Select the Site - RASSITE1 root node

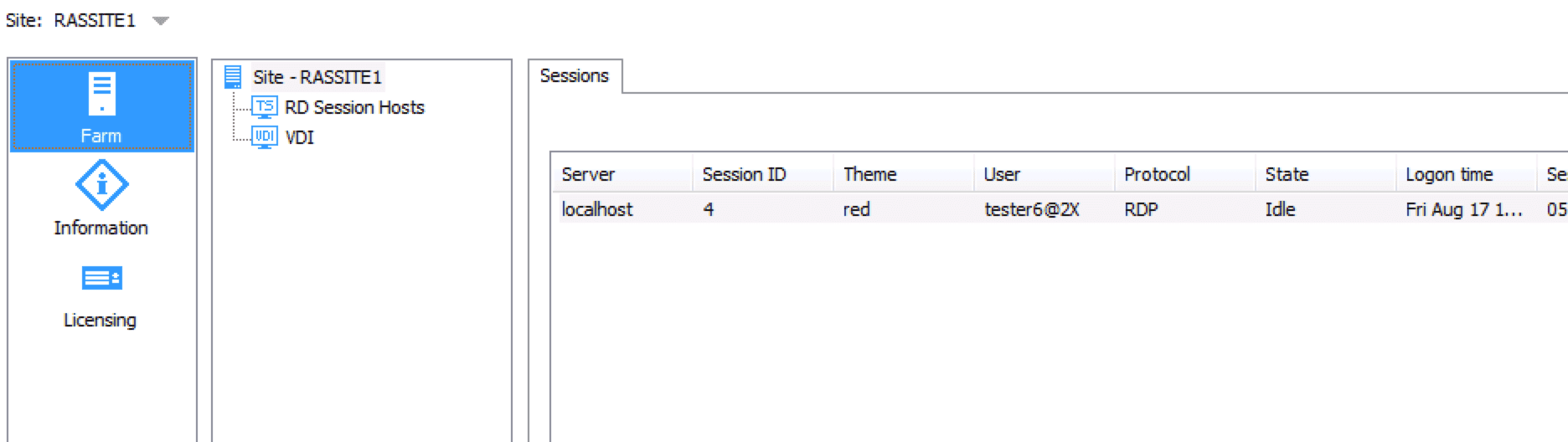tap(317, 77)
